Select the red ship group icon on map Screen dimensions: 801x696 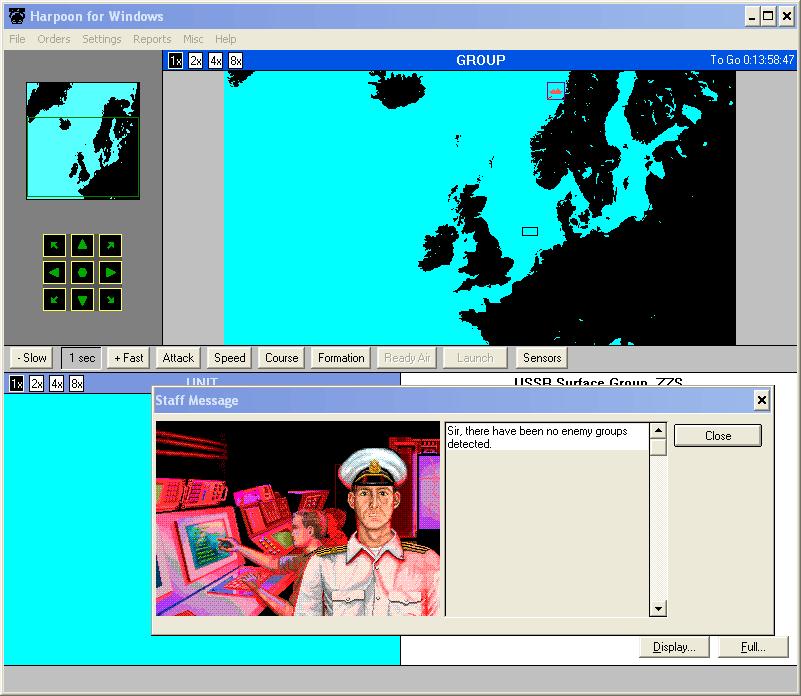(x=556, y=91)
